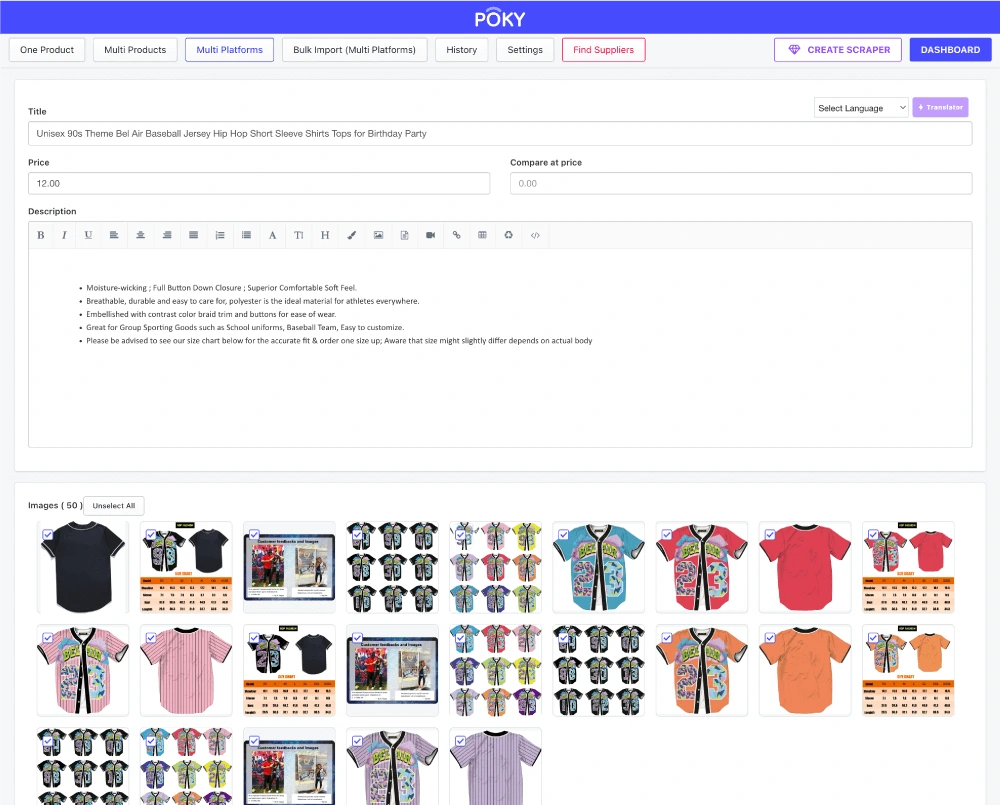The image size is (1000, 805).
Task: Align description text to the right
Action: point(167,235)
